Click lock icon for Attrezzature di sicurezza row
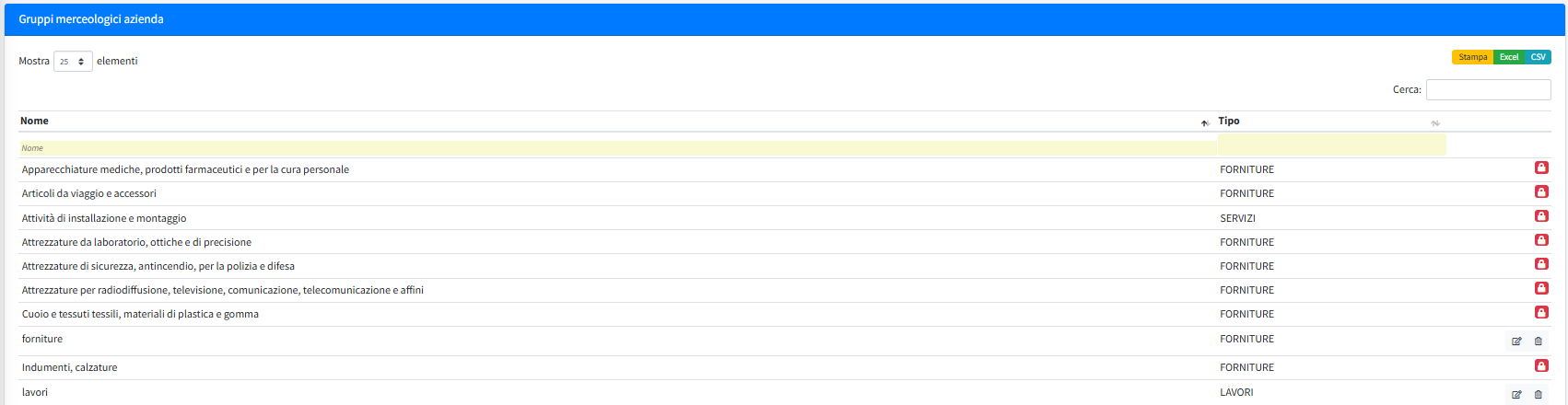 (x=1540, y=264)
